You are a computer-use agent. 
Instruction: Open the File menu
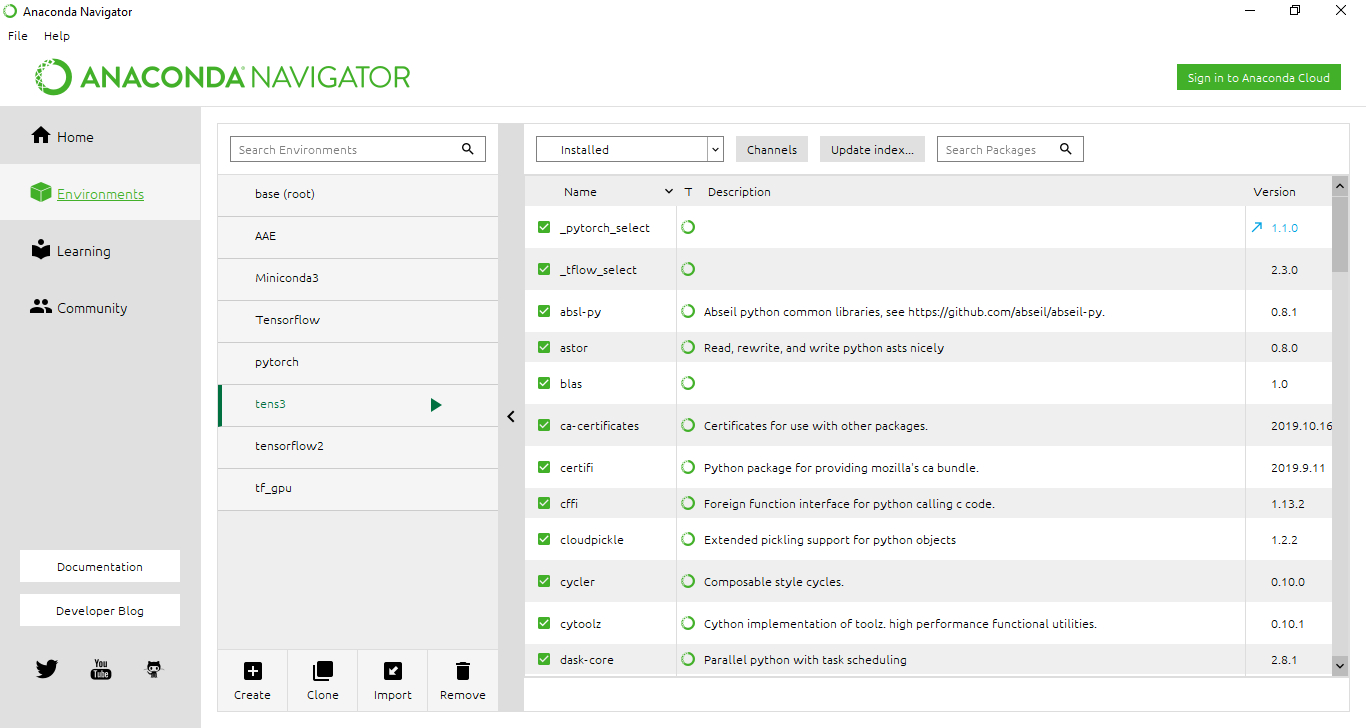(x=18, y=36)
